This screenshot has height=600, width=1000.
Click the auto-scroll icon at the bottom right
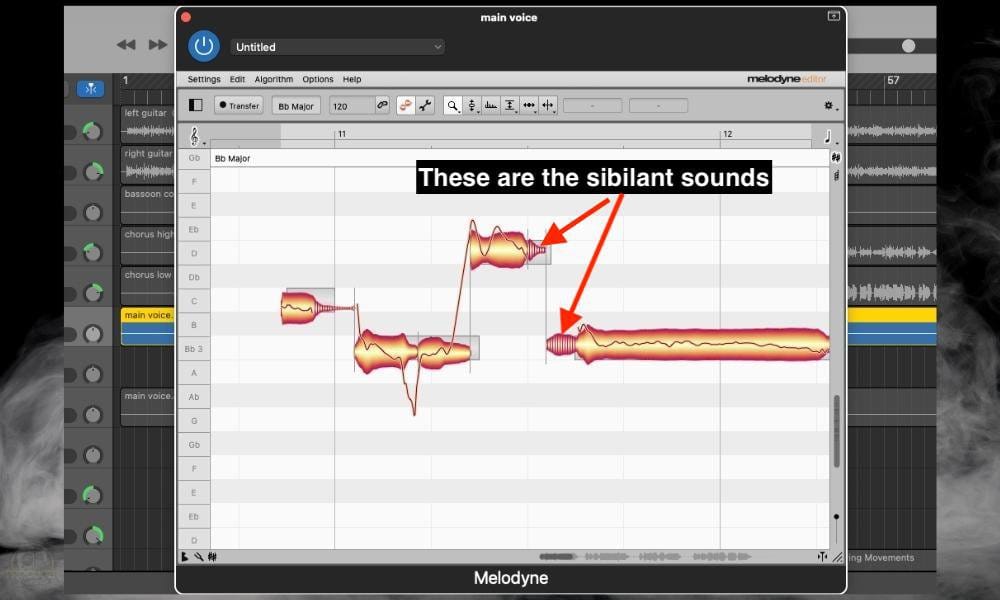[823, 557]
